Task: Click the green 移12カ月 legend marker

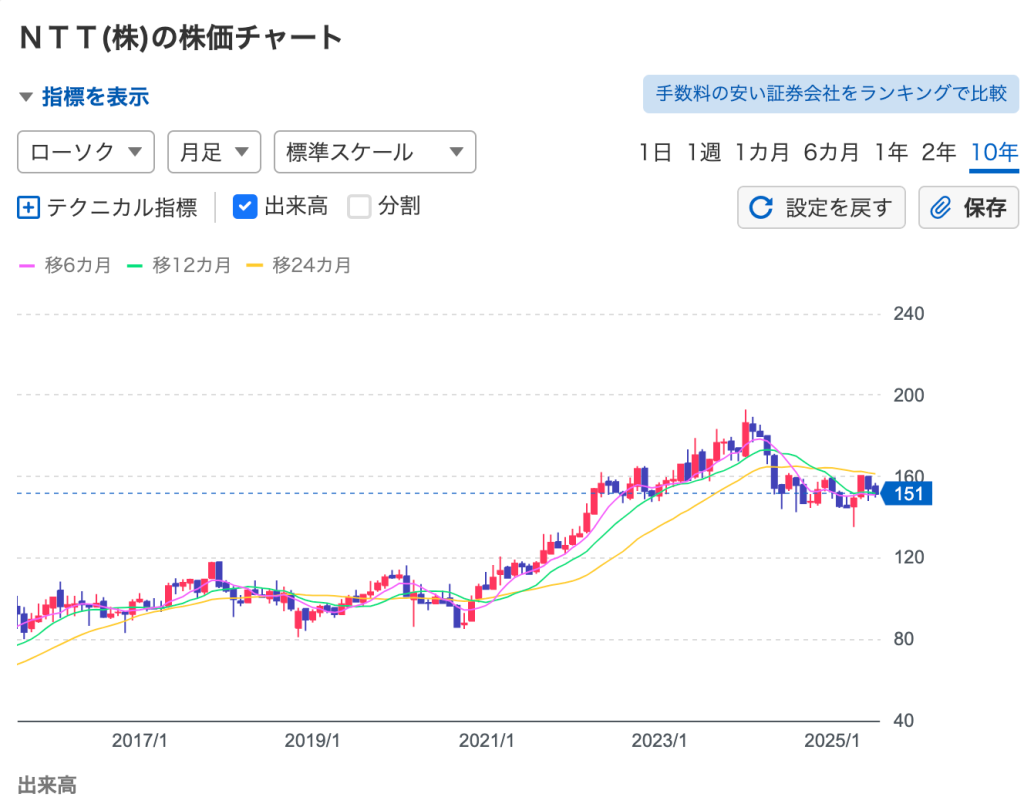Action: (136, 266)
